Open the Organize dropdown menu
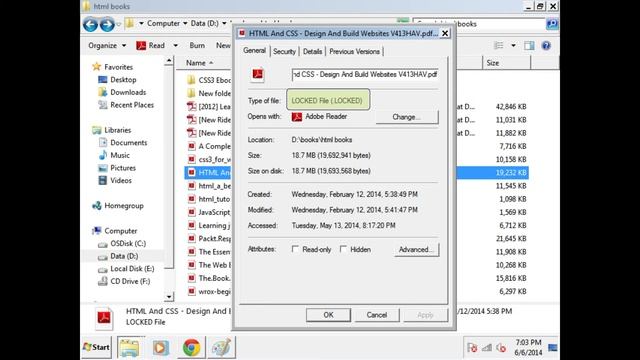 pos(107,45)
